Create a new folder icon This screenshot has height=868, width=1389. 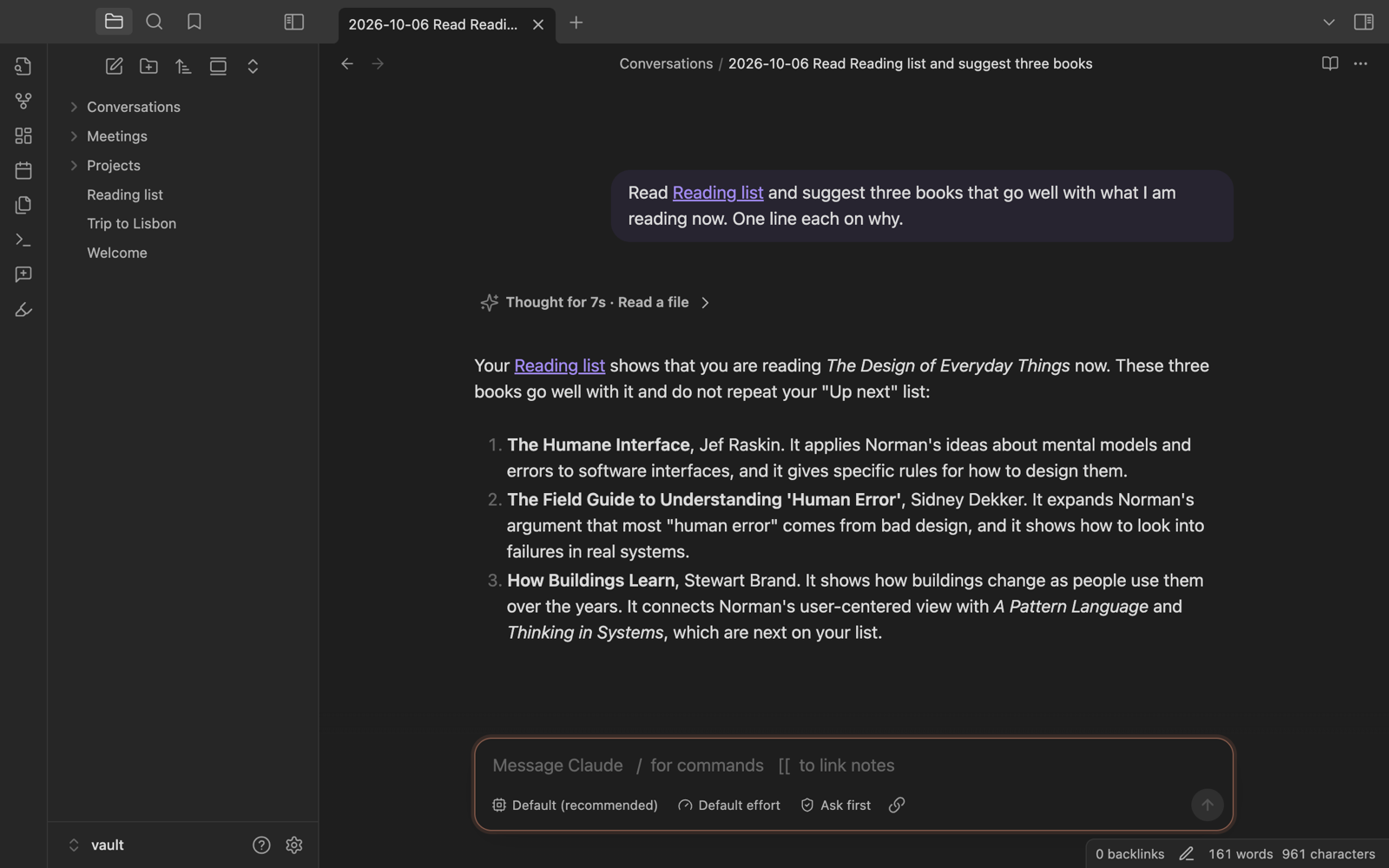click(149, 66)
